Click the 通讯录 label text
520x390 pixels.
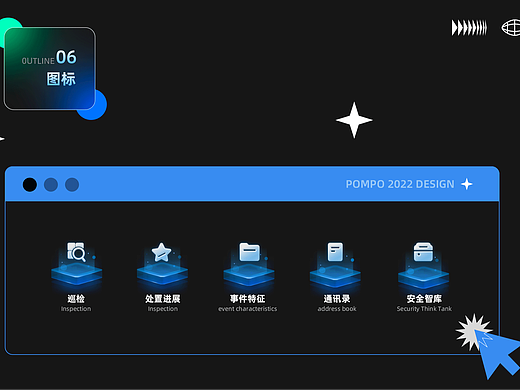click(337, 298)
